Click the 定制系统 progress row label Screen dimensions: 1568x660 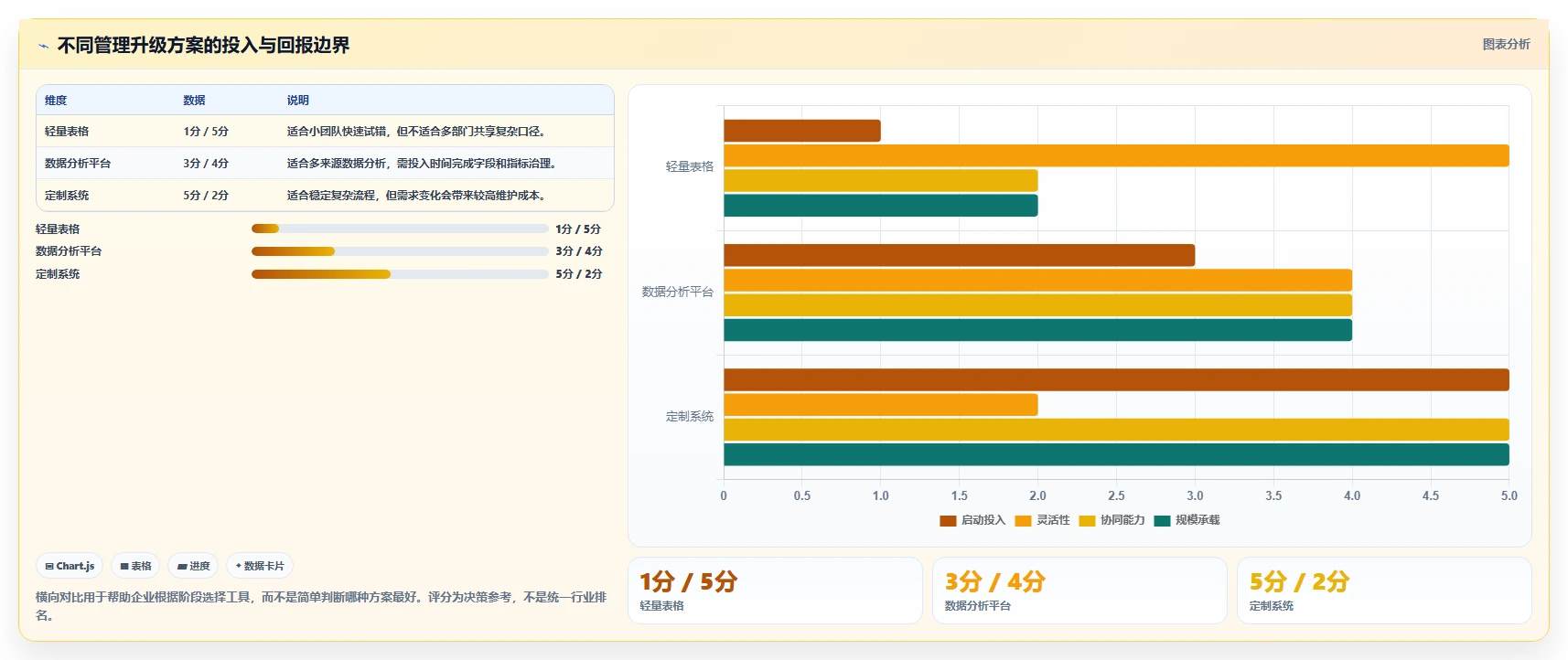click(58, 274)
